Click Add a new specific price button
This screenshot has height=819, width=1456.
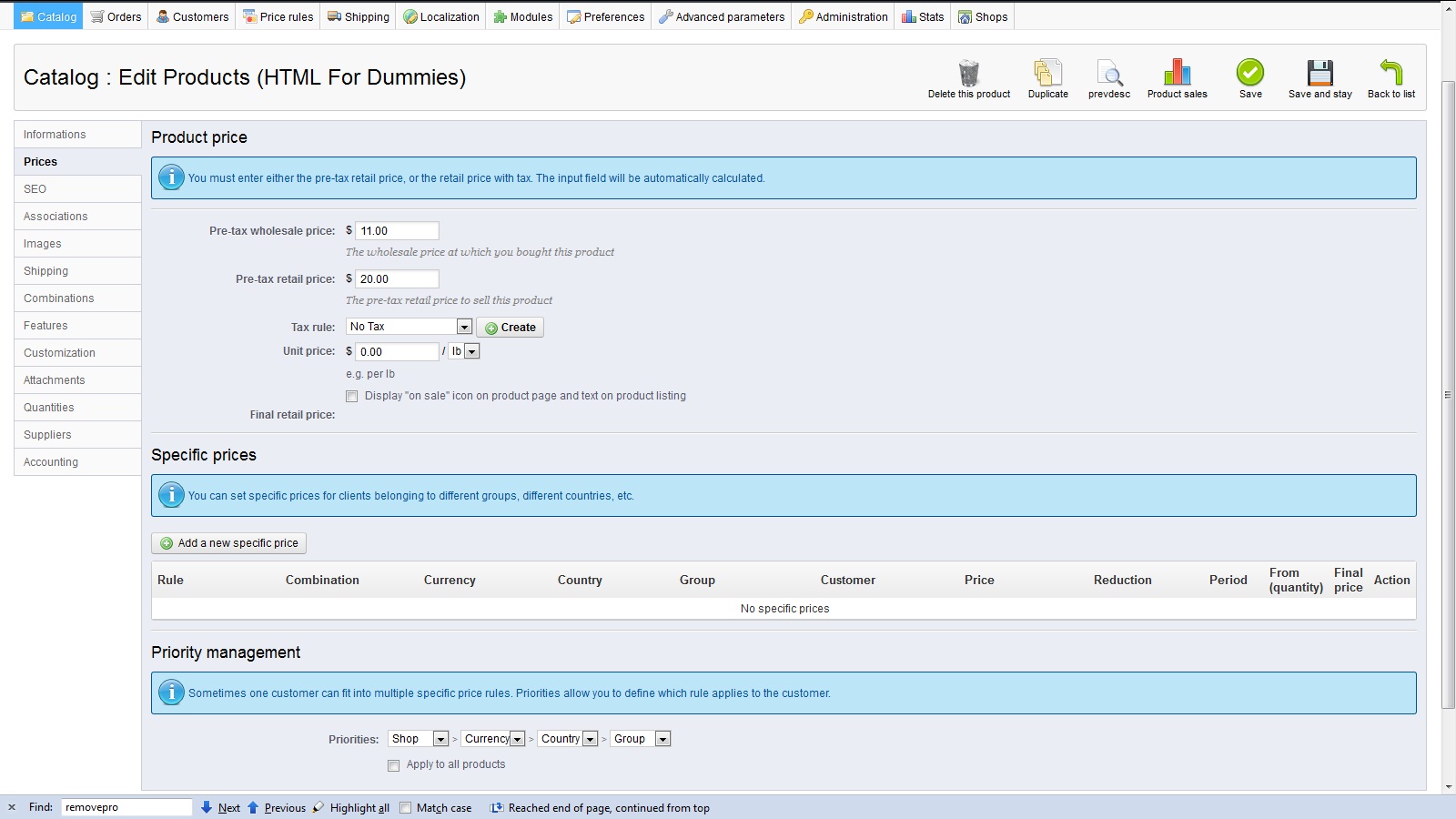[229, 543]
